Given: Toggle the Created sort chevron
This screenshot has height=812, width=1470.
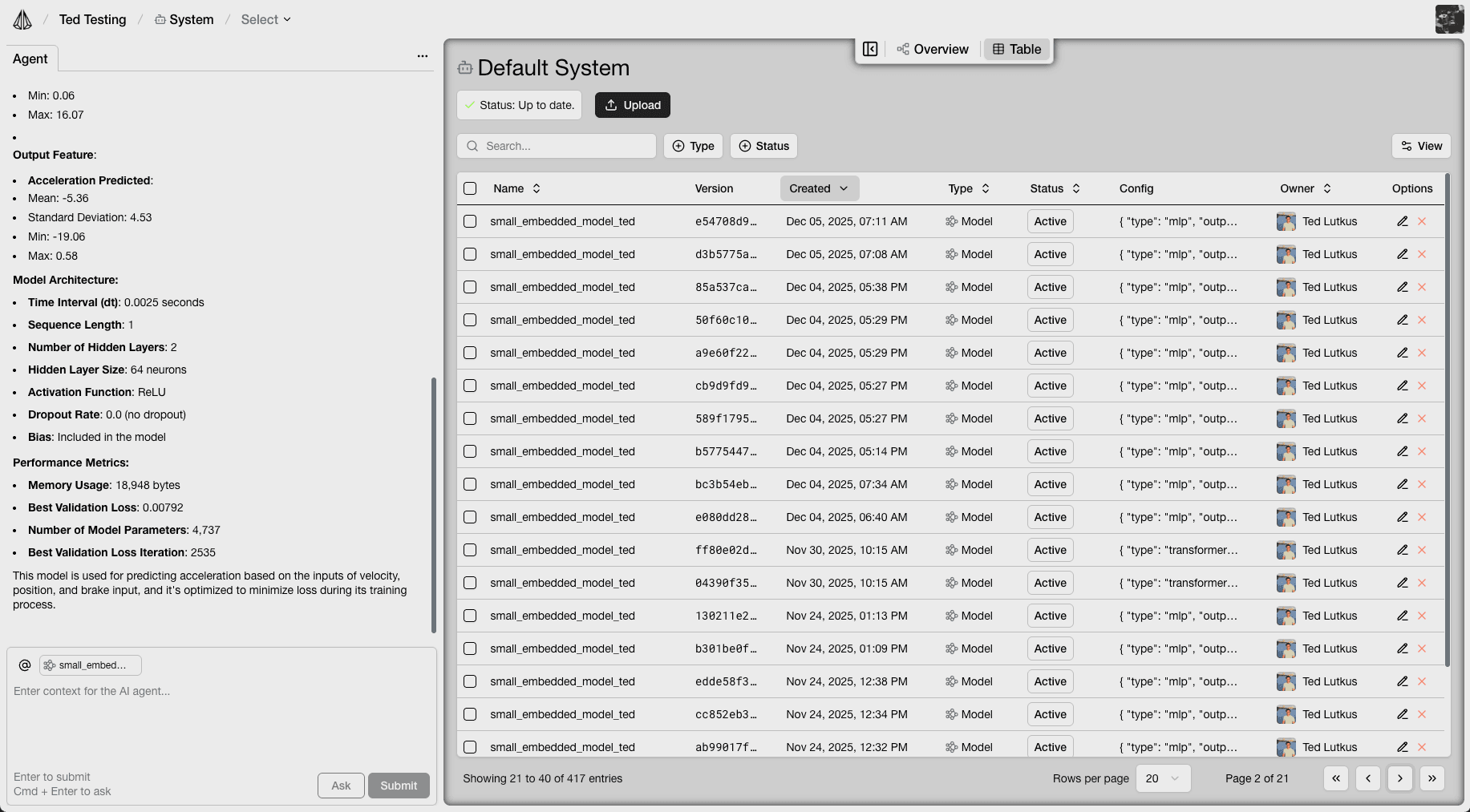Looking at the screenshot, I should [x=844, y=188].
